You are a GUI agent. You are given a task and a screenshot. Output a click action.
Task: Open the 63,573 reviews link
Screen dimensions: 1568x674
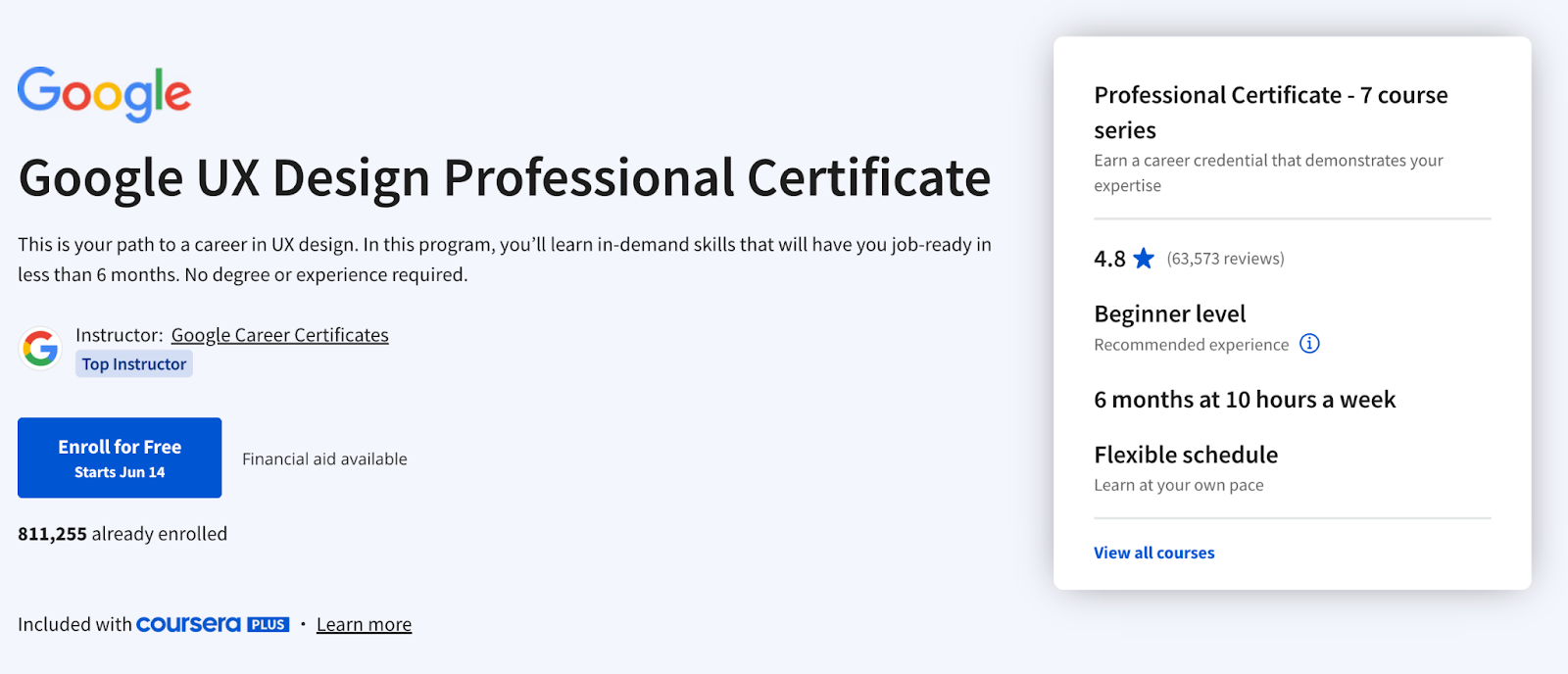click(x=1224, y=259)
